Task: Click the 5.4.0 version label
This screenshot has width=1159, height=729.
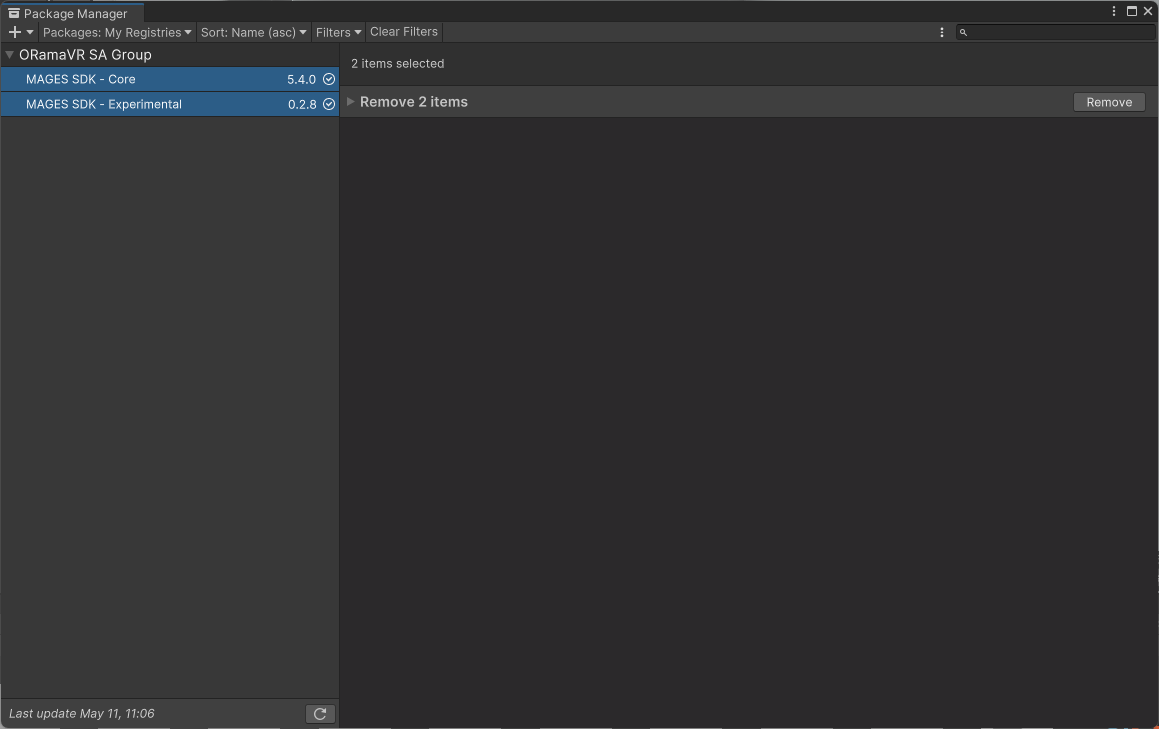Action: pos(302,79)
